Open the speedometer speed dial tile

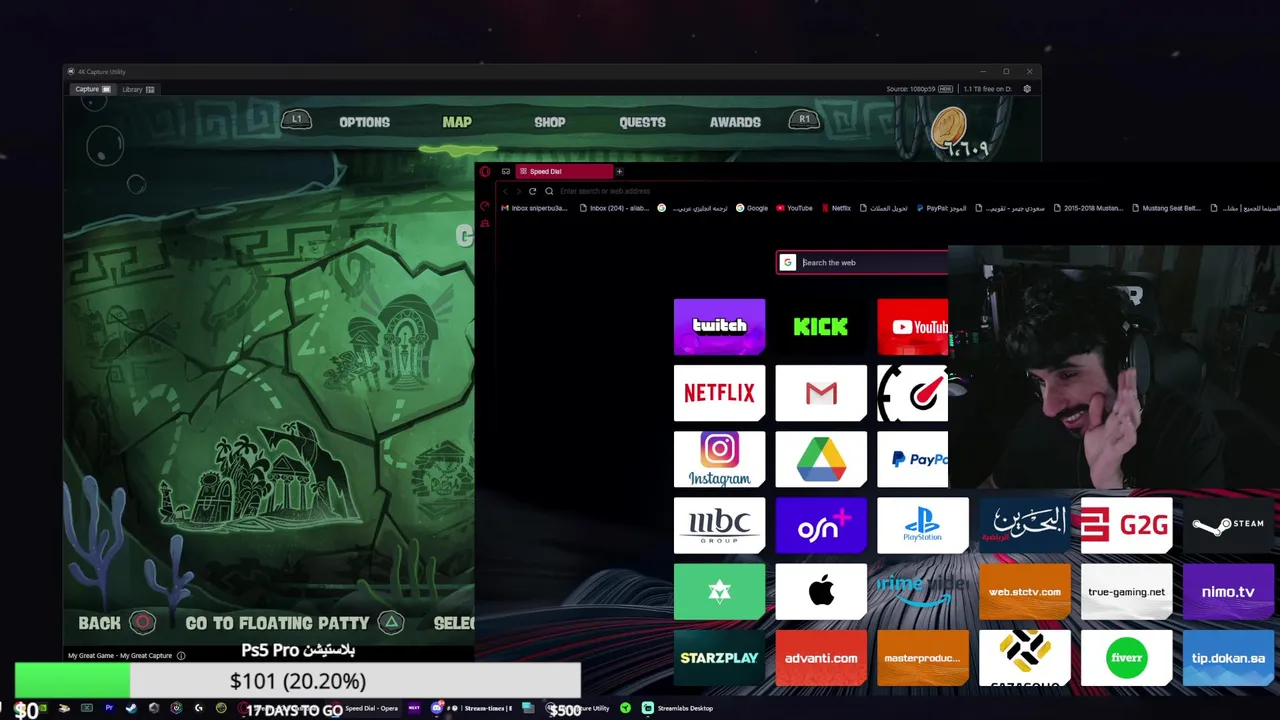click(x=912, y=393)
